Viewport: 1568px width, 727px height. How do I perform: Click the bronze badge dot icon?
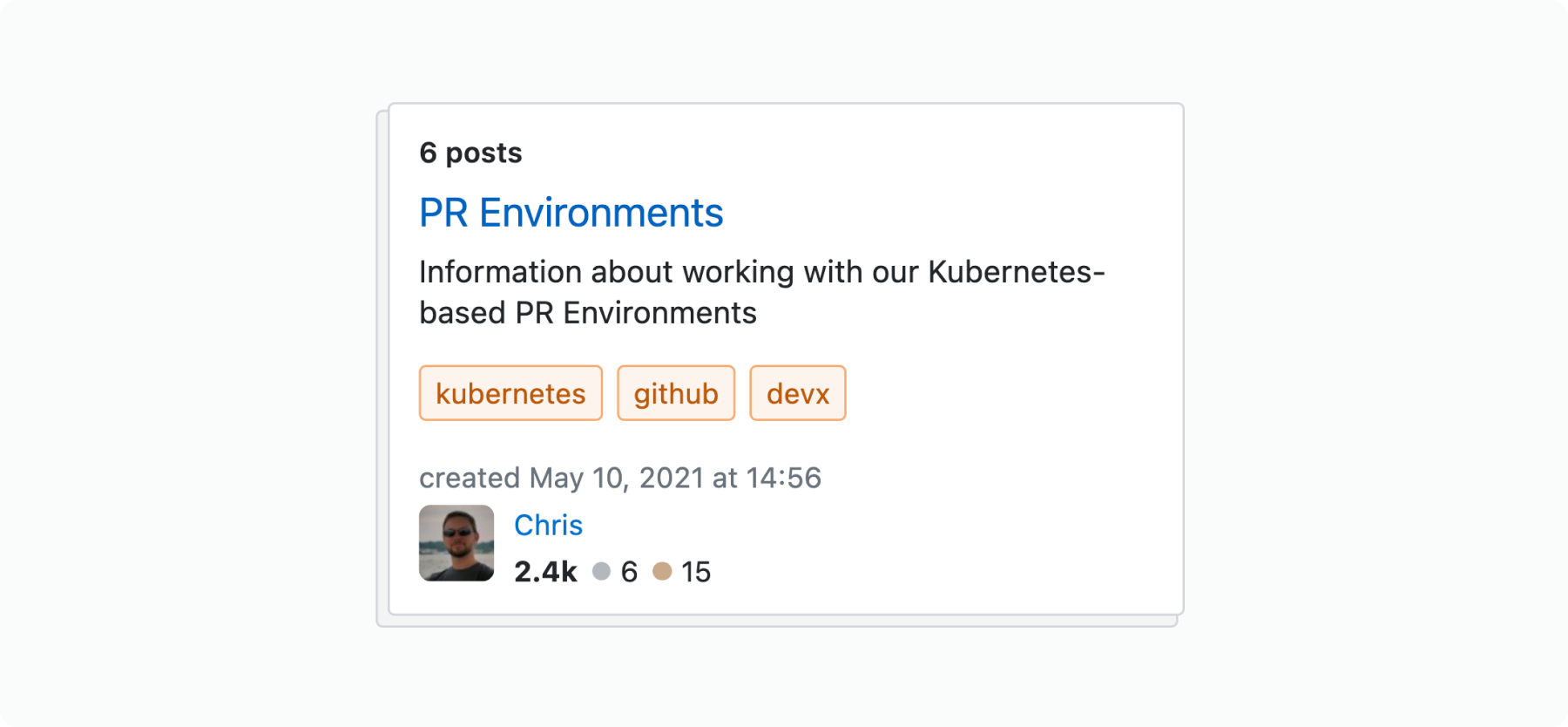pyautogui.click(x=662, y=571)
